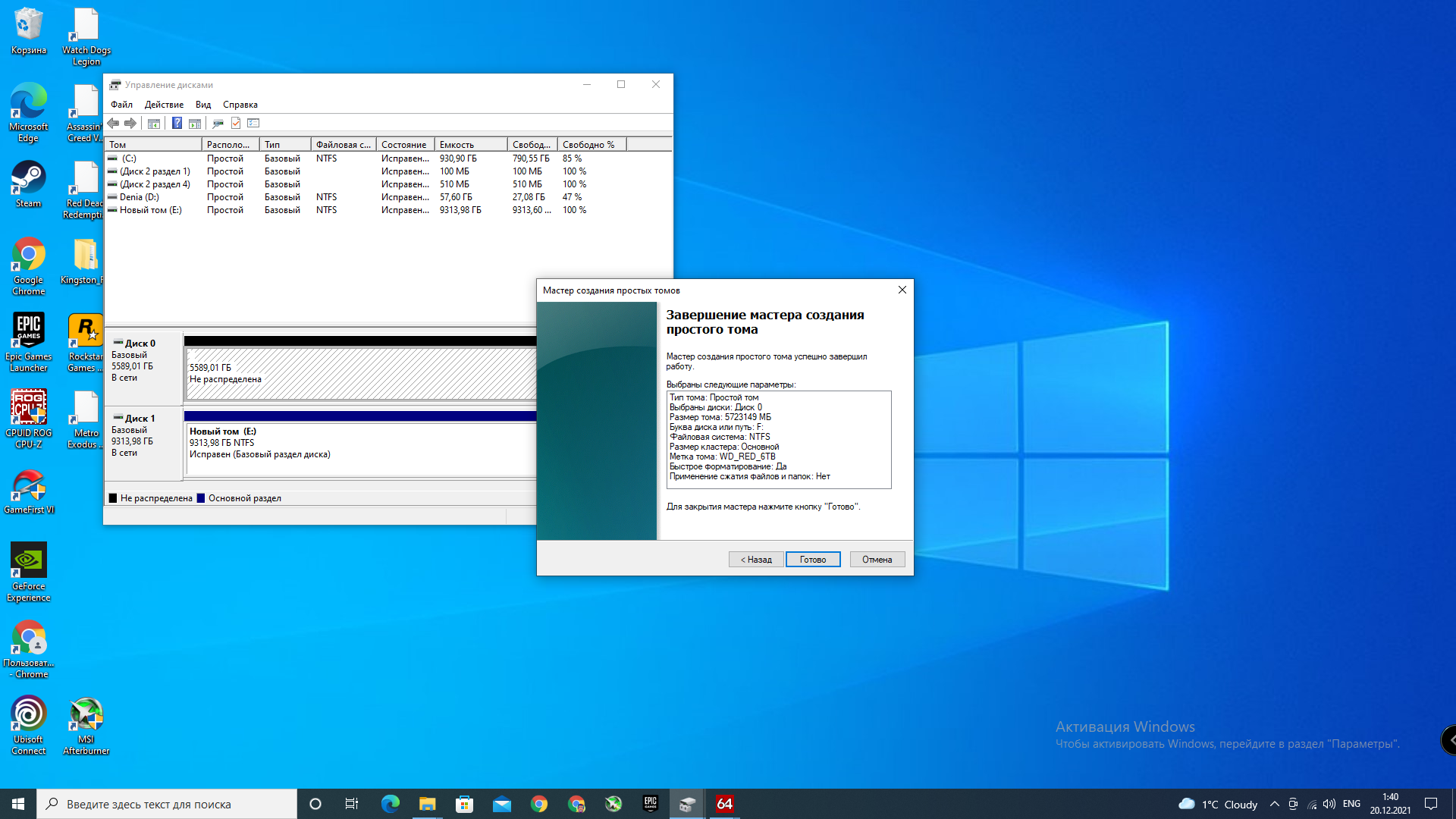Click the show/hide console tree icon
This screenshot has width=1456, height=819.
[x=154, y=124]
